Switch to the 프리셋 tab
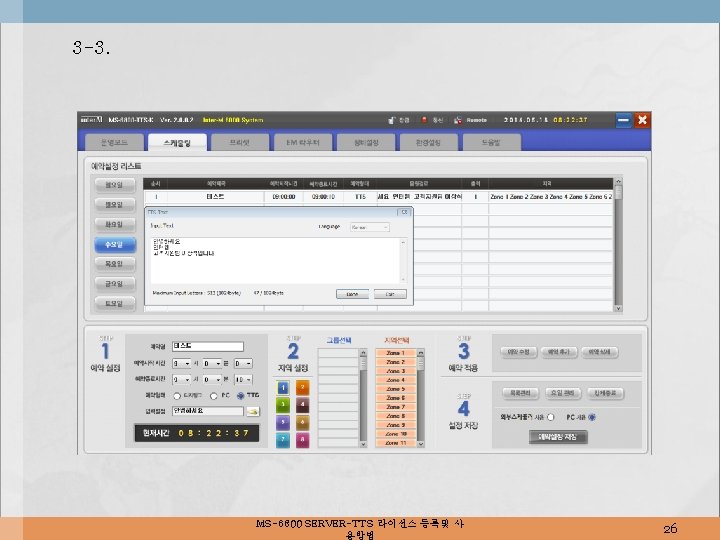 tap(240, 143)
